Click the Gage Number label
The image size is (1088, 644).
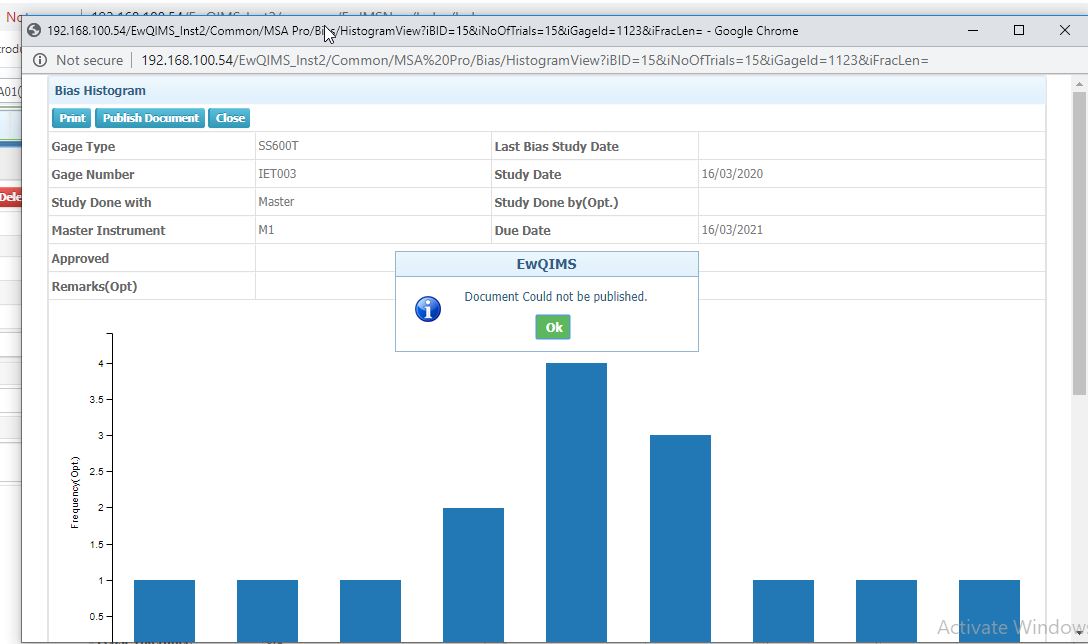pyautogui.click(x=93, y=174)
